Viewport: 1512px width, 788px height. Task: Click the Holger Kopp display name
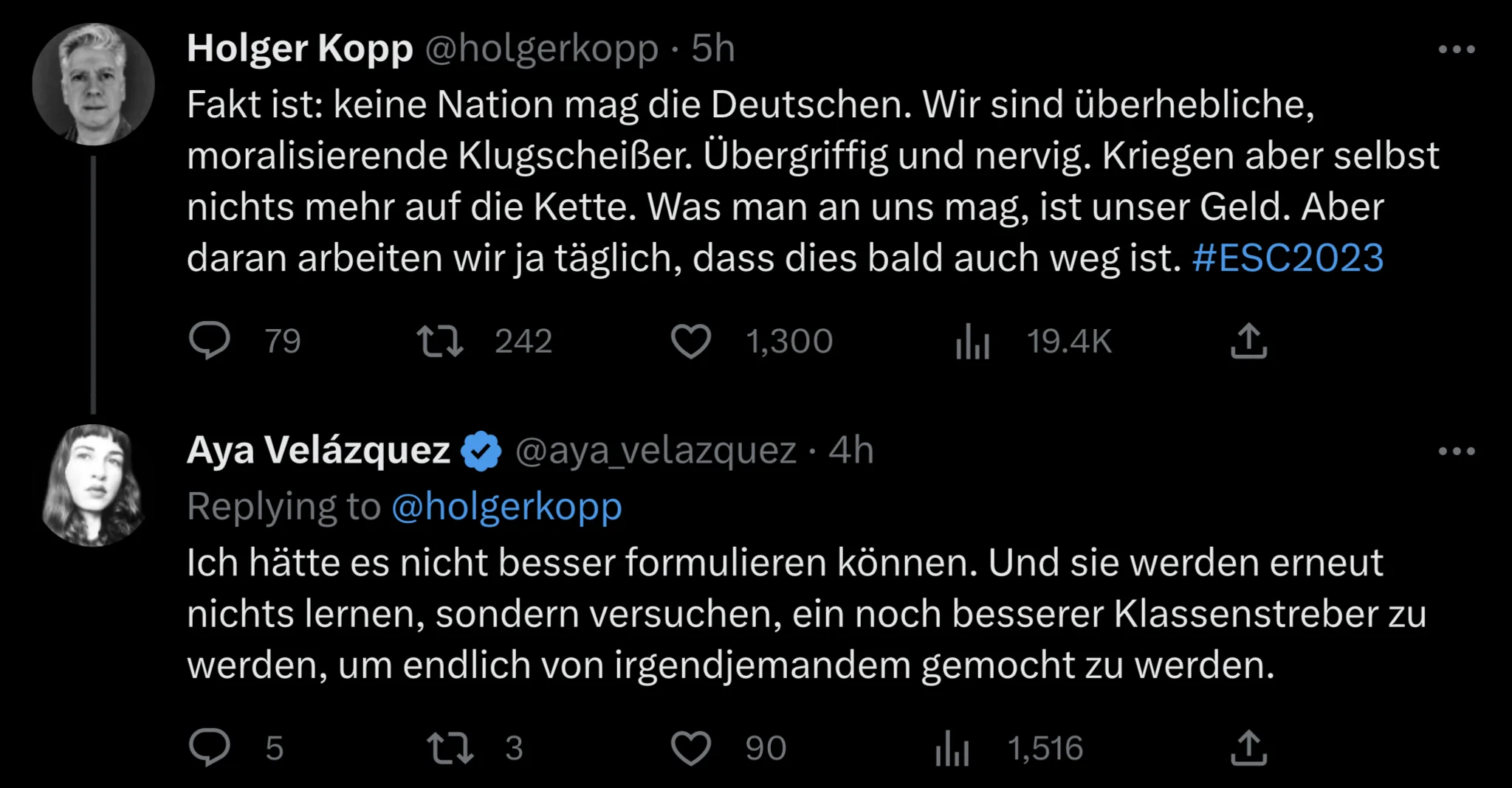click(300, 49)
